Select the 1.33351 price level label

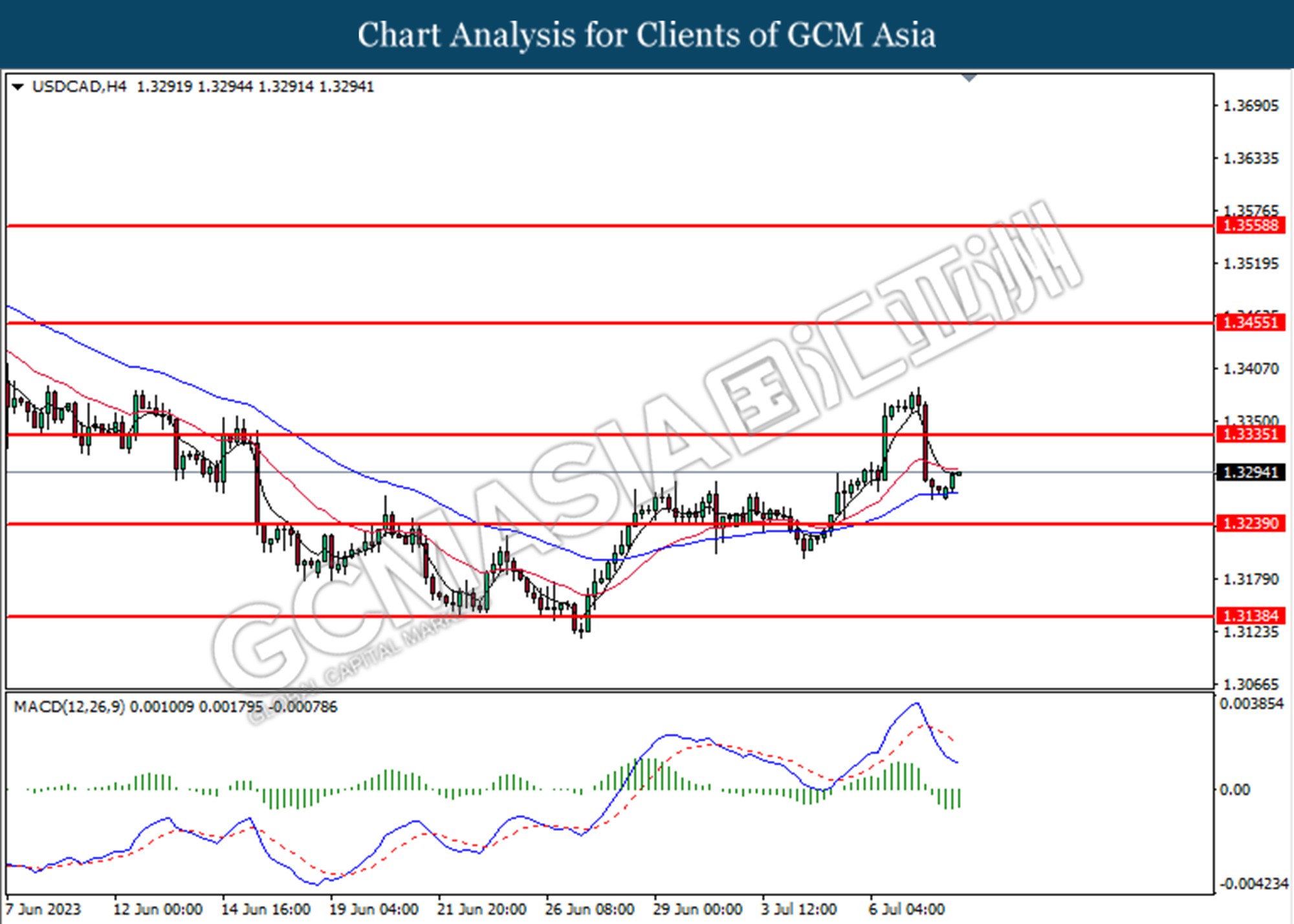[1251, 434]
